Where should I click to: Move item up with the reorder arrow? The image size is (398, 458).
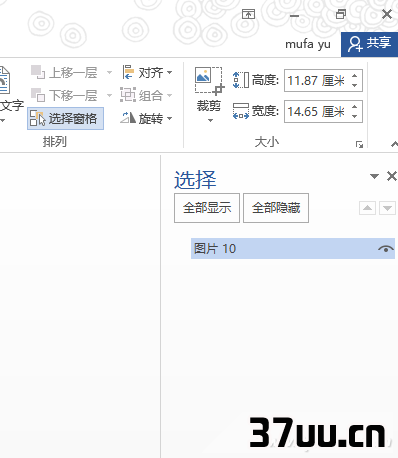pyautogui.click(x=367, y=208)
